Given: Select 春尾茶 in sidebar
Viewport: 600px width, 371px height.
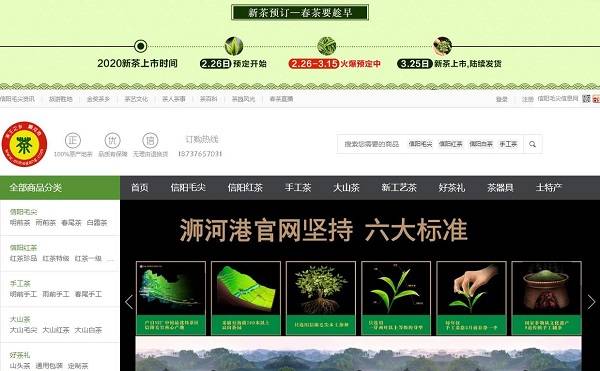Looking at the screenshot, I should coord(71,223).
